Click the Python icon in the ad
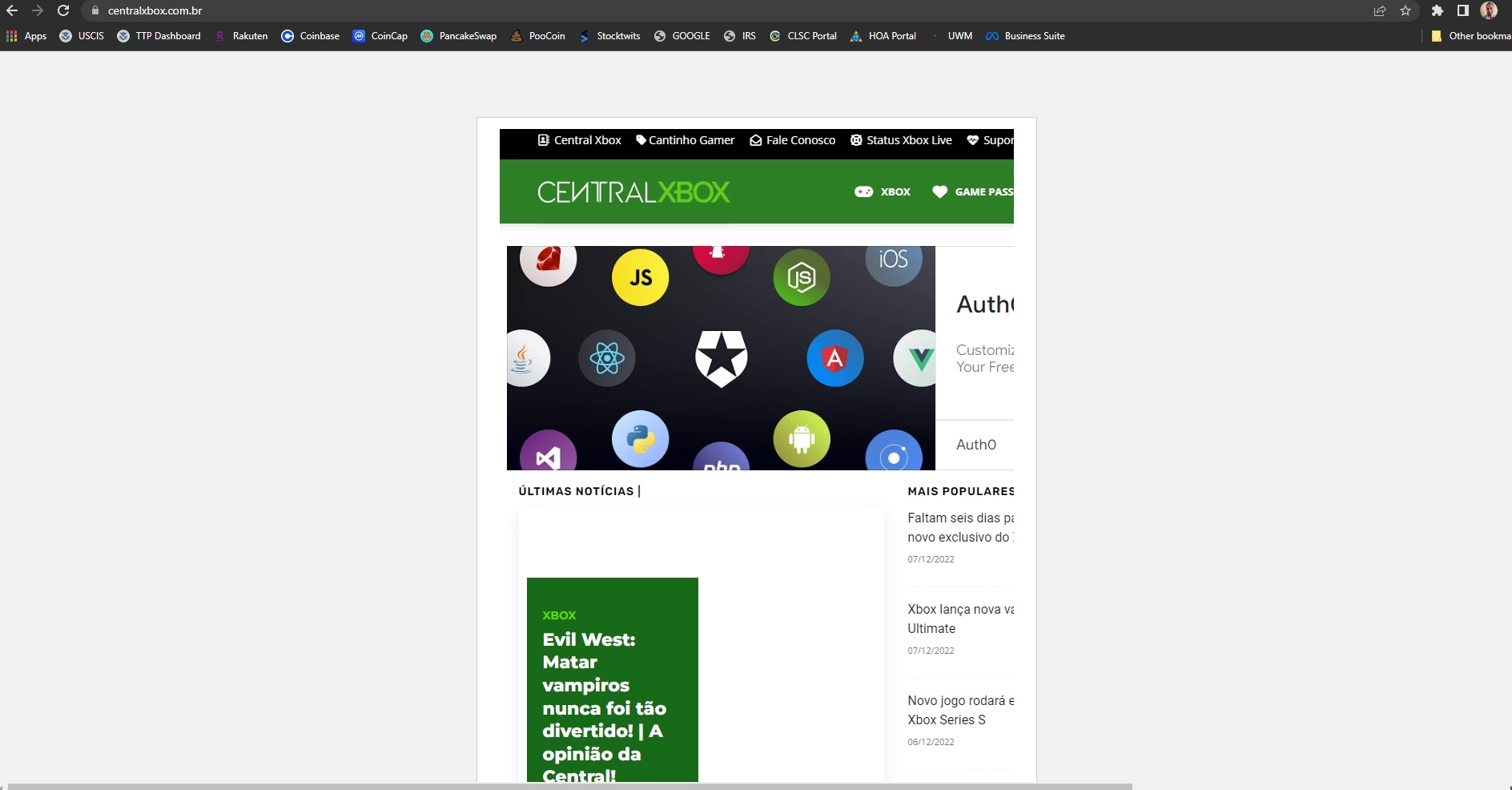 641,439
